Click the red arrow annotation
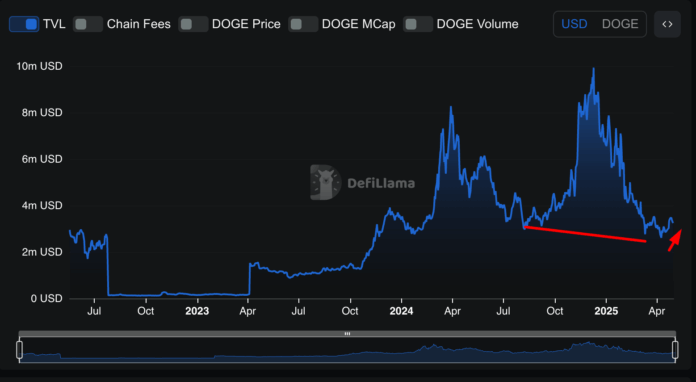Viewport: 696px width, 382px height. 675,240
